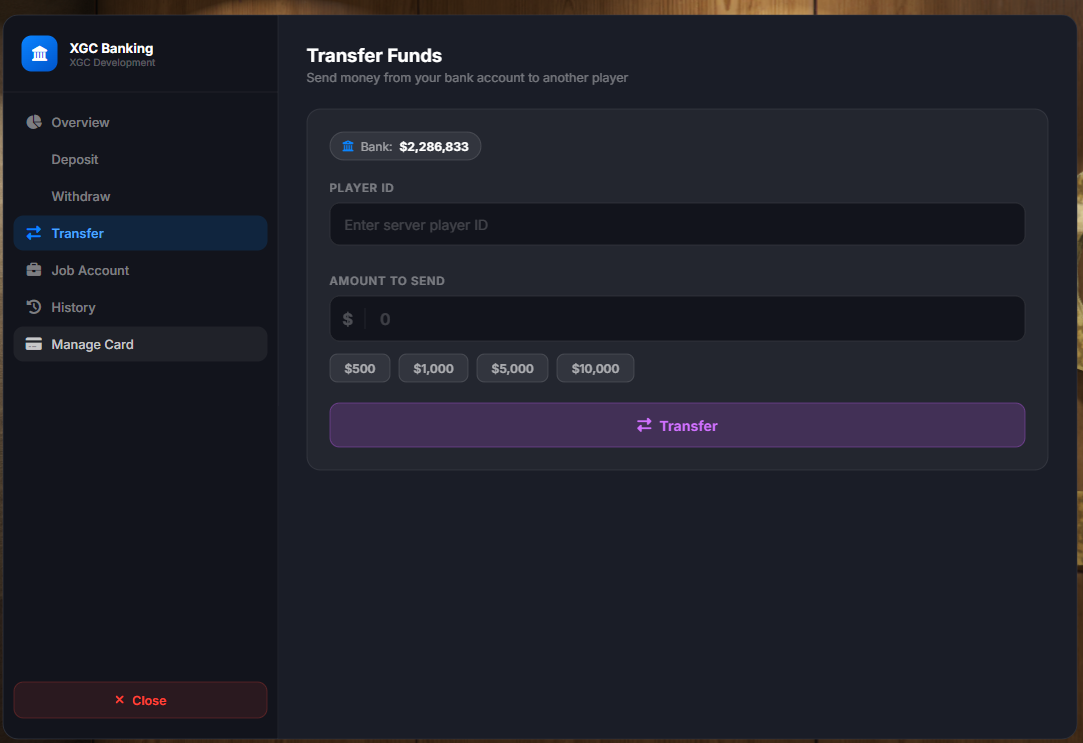1083x743 pixels.
Task: Submit with the purple Transfer button
Action: click(677, 425)
